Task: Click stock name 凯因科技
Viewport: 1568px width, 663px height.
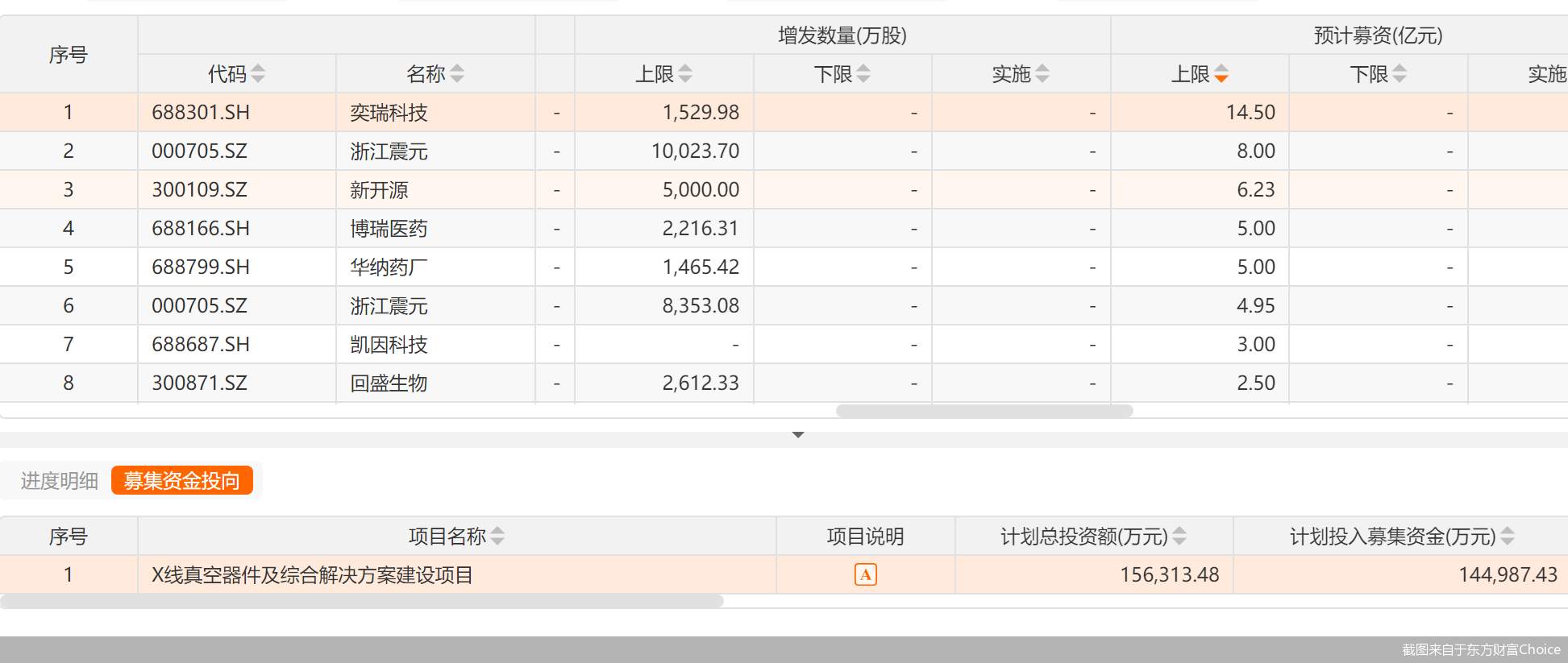Action: point(389,345)
